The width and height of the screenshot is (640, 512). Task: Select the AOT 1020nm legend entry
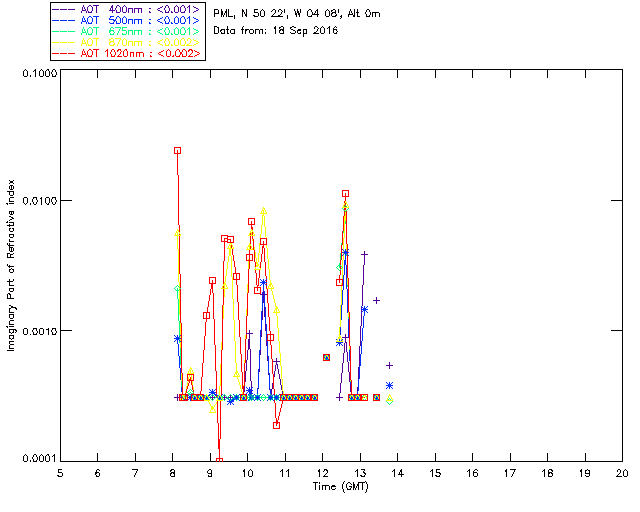click(127, 53)
